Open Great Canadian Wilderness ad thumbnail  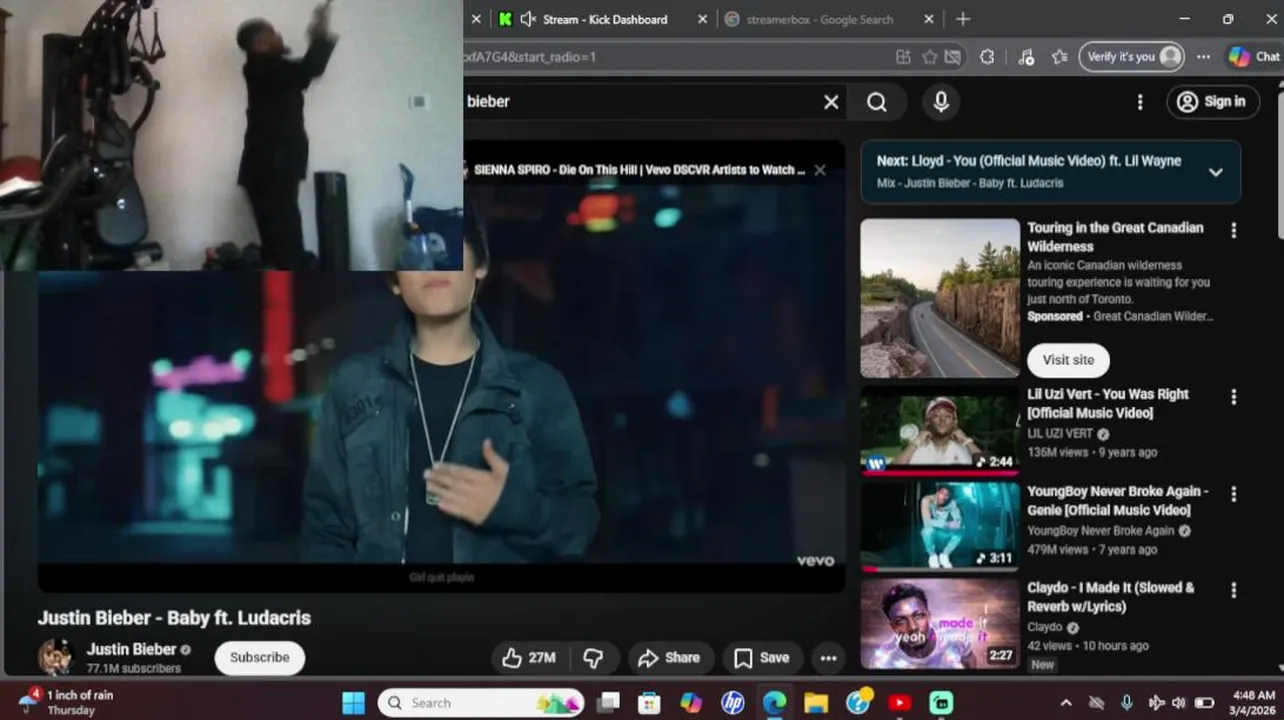point(940,298)
